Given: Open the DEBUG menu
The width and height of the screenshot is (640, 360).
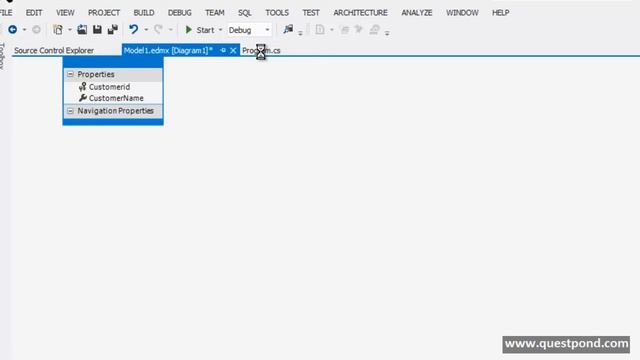Looking at the screenshot, I should click(x=180, y=13).
